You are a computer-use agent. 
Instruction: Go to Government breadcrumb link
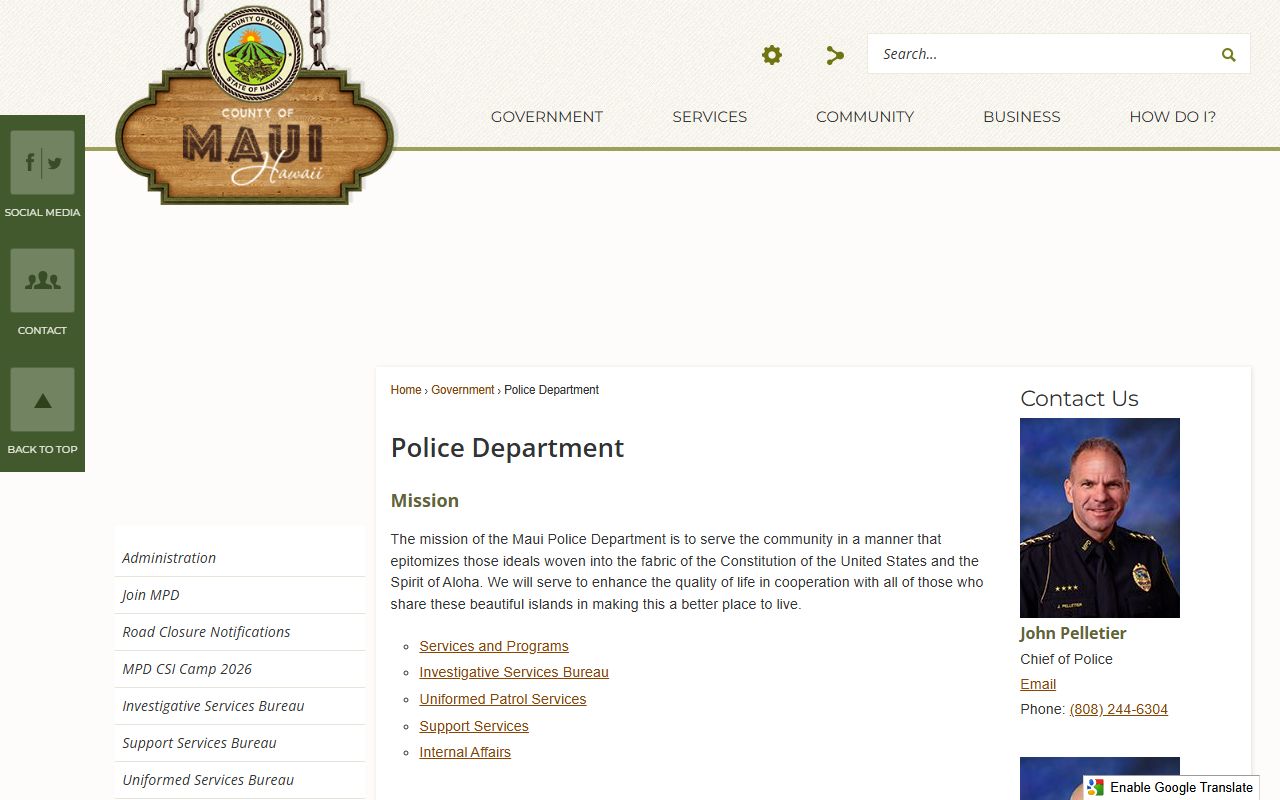point(463,390)
